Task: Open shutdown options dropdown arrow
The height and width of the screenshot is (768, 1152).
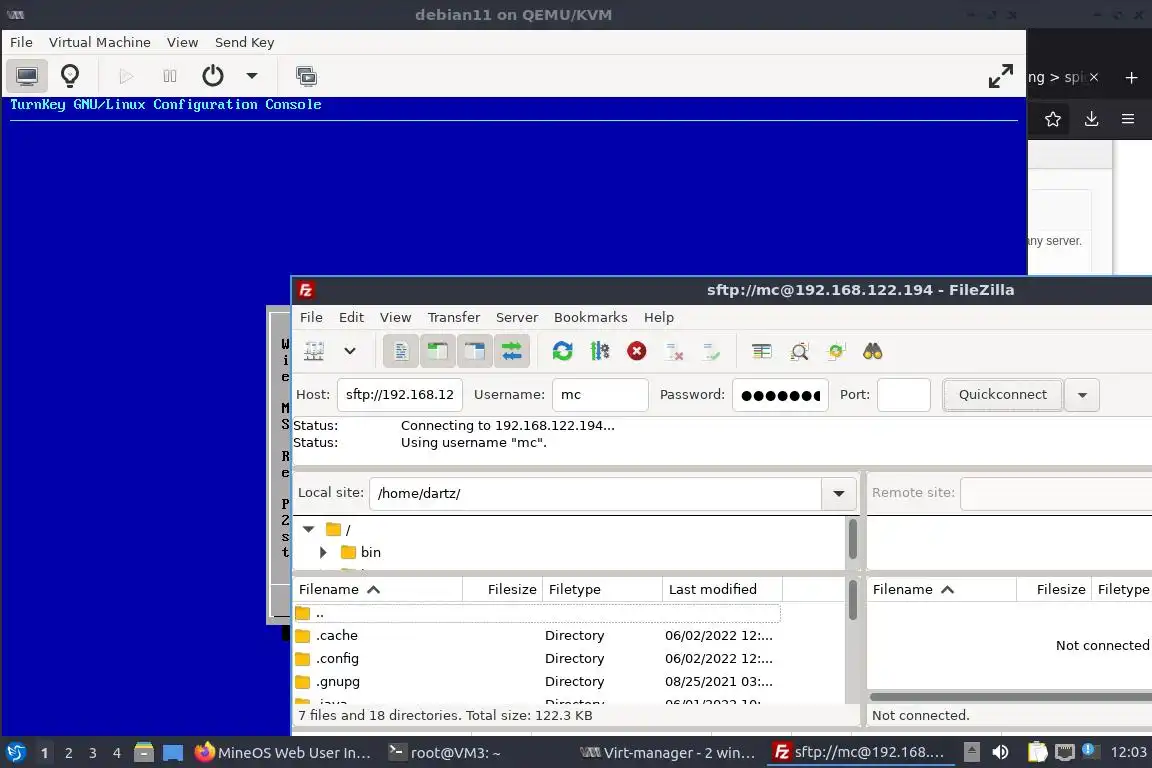Action: pyautogui.click(x=252, y=76)
